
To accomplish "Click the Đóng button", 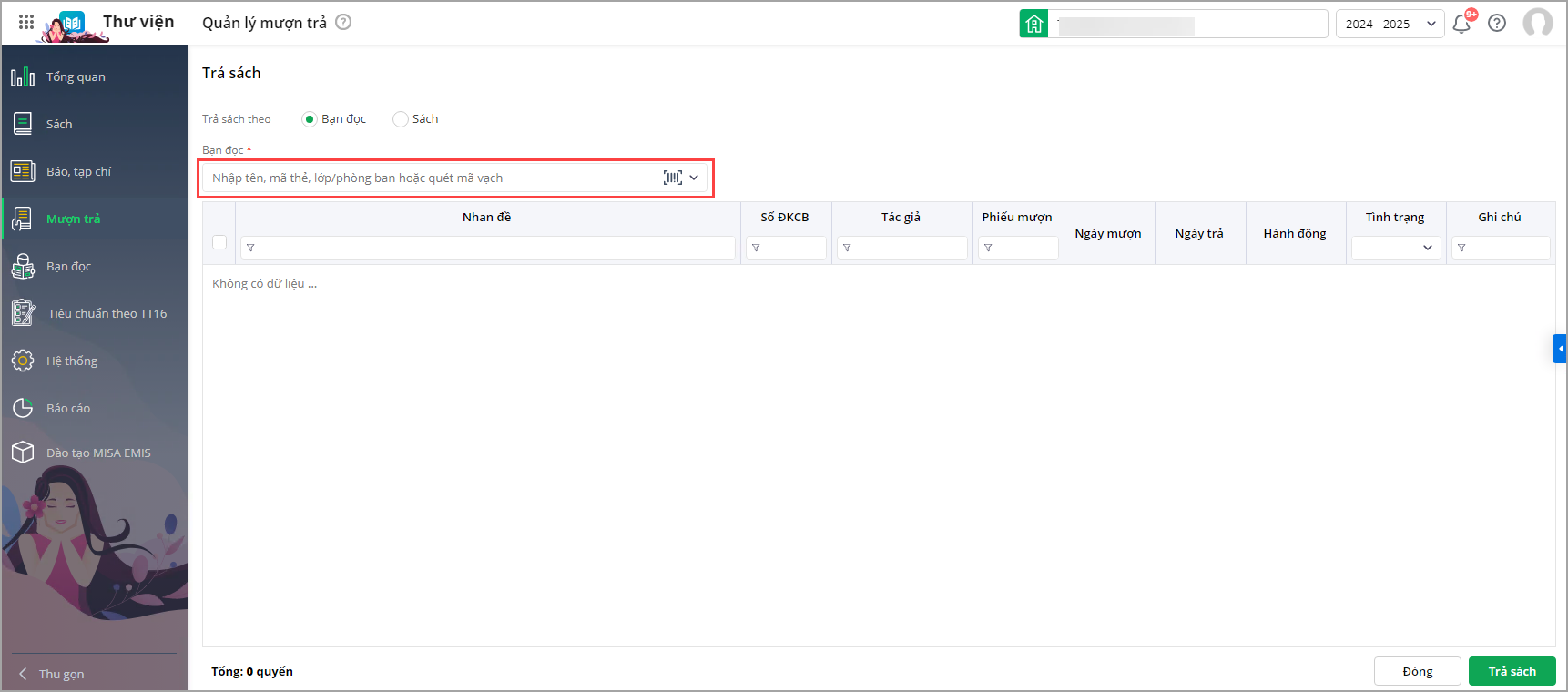I will coord(1418,671).
